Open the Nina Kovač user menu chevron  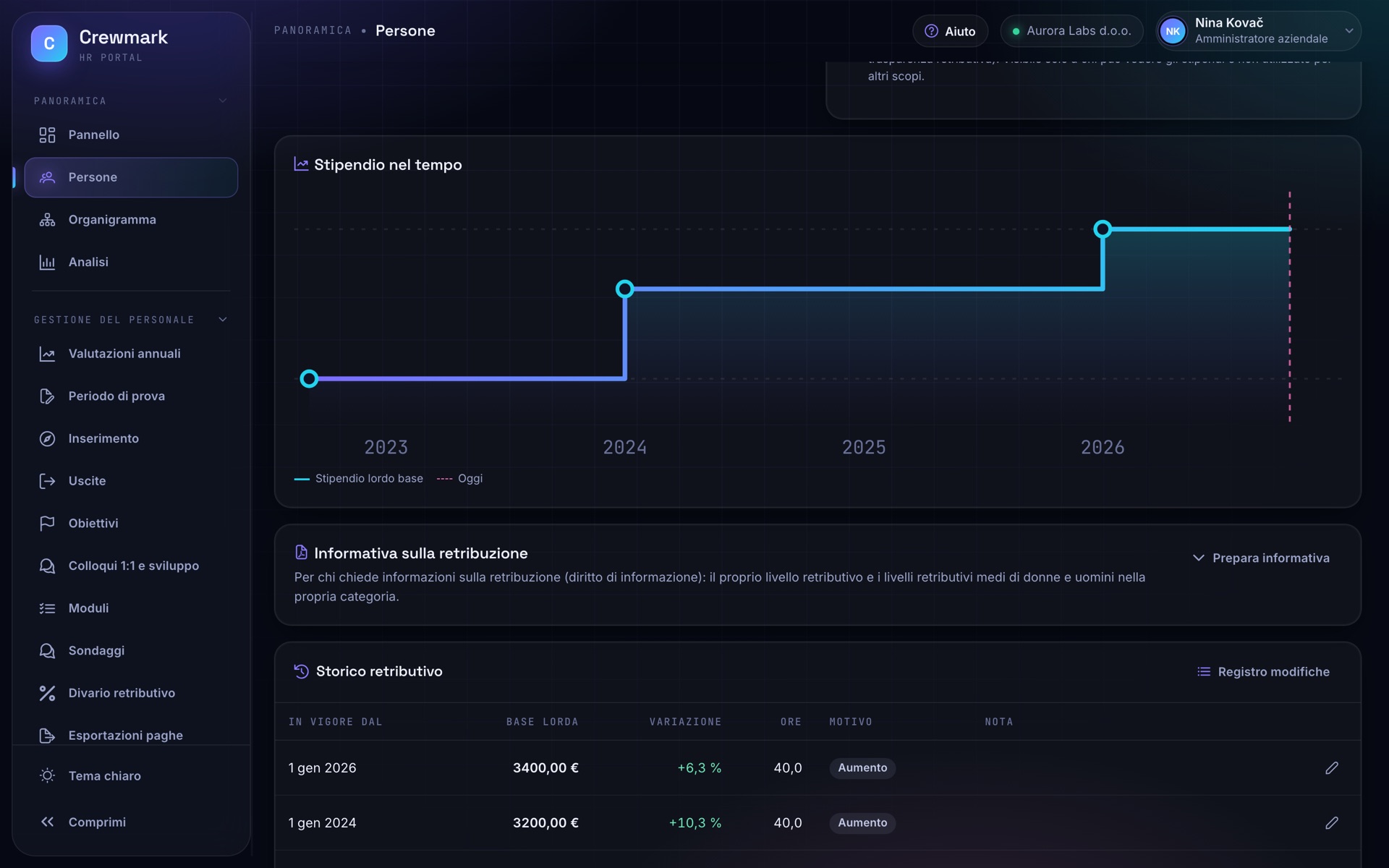pyautogui.click(x=1349, y=31)
